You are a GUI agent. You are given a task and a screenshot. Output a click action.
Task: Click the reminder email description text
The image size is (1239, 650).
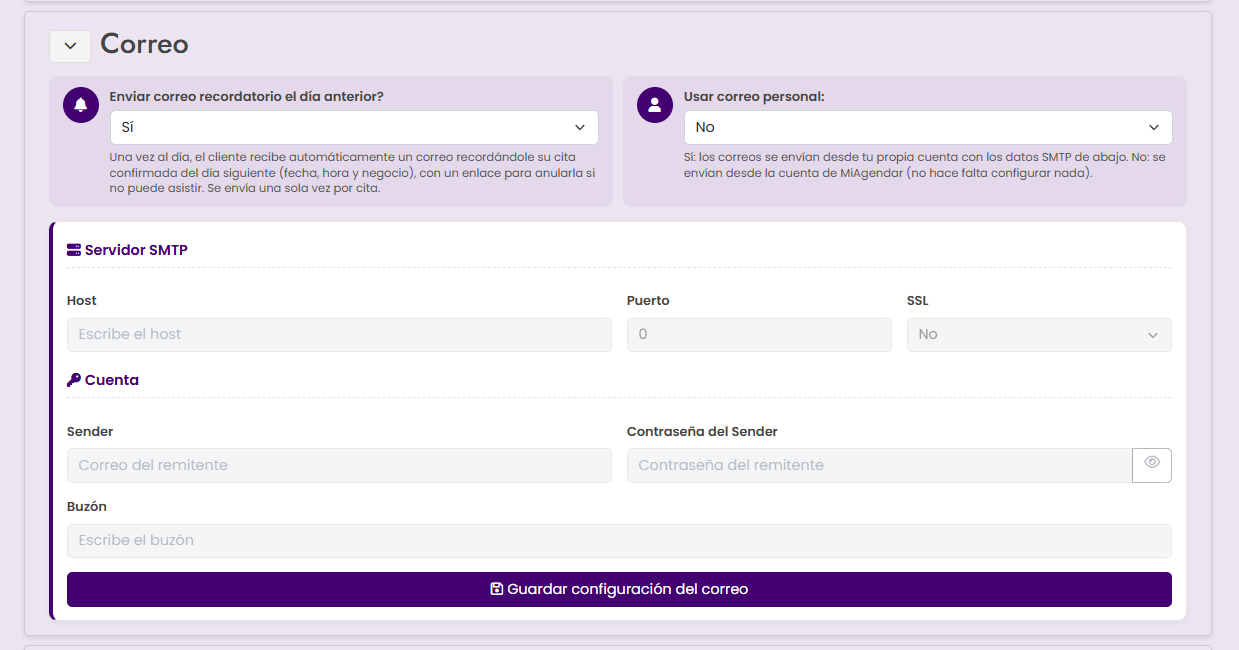click(x=352, y=173)
